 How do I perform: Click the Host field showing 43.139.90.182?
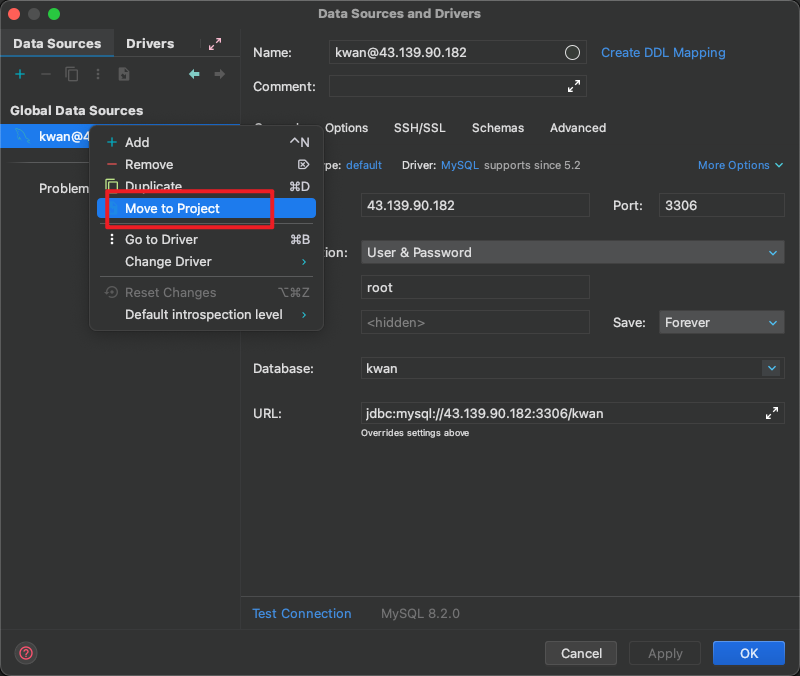(x=475, y=205)
